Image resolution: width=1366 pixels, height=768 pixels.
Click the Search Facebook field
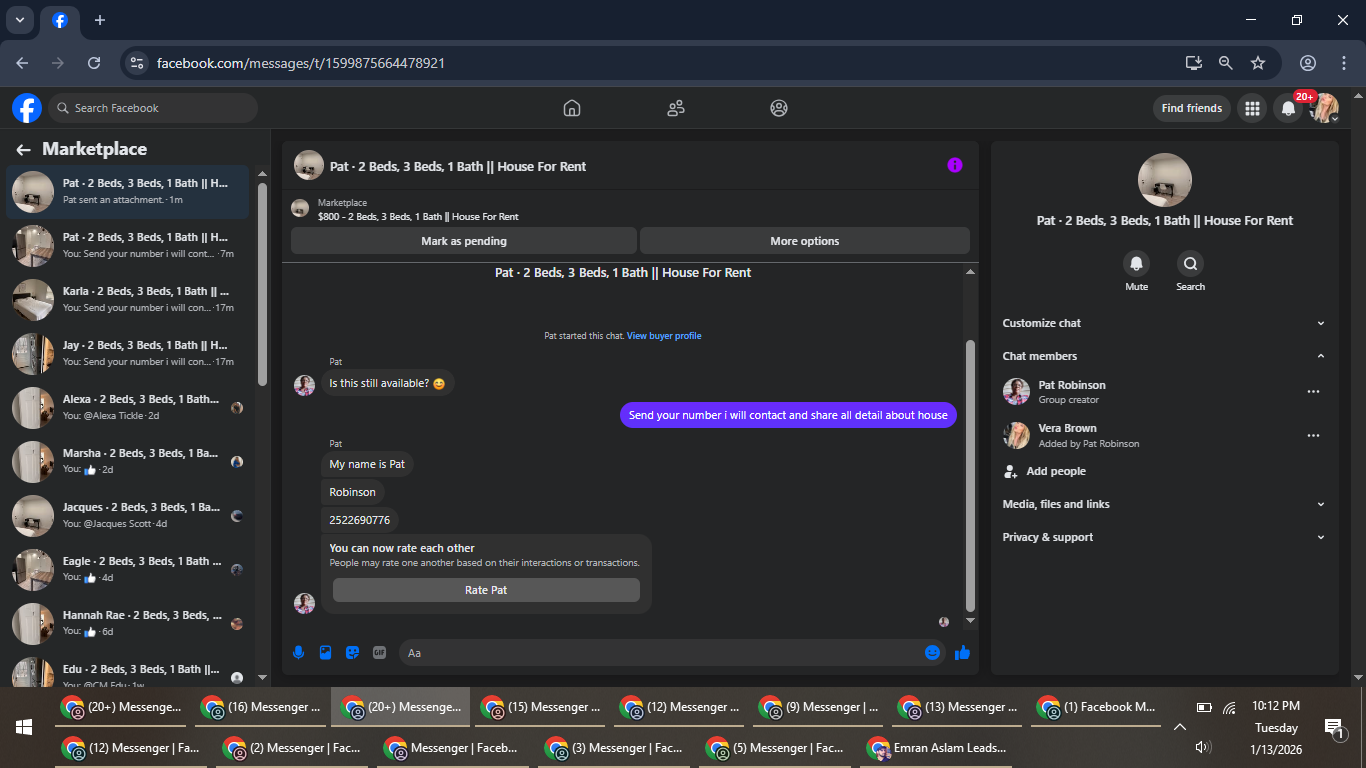point(153,108)
